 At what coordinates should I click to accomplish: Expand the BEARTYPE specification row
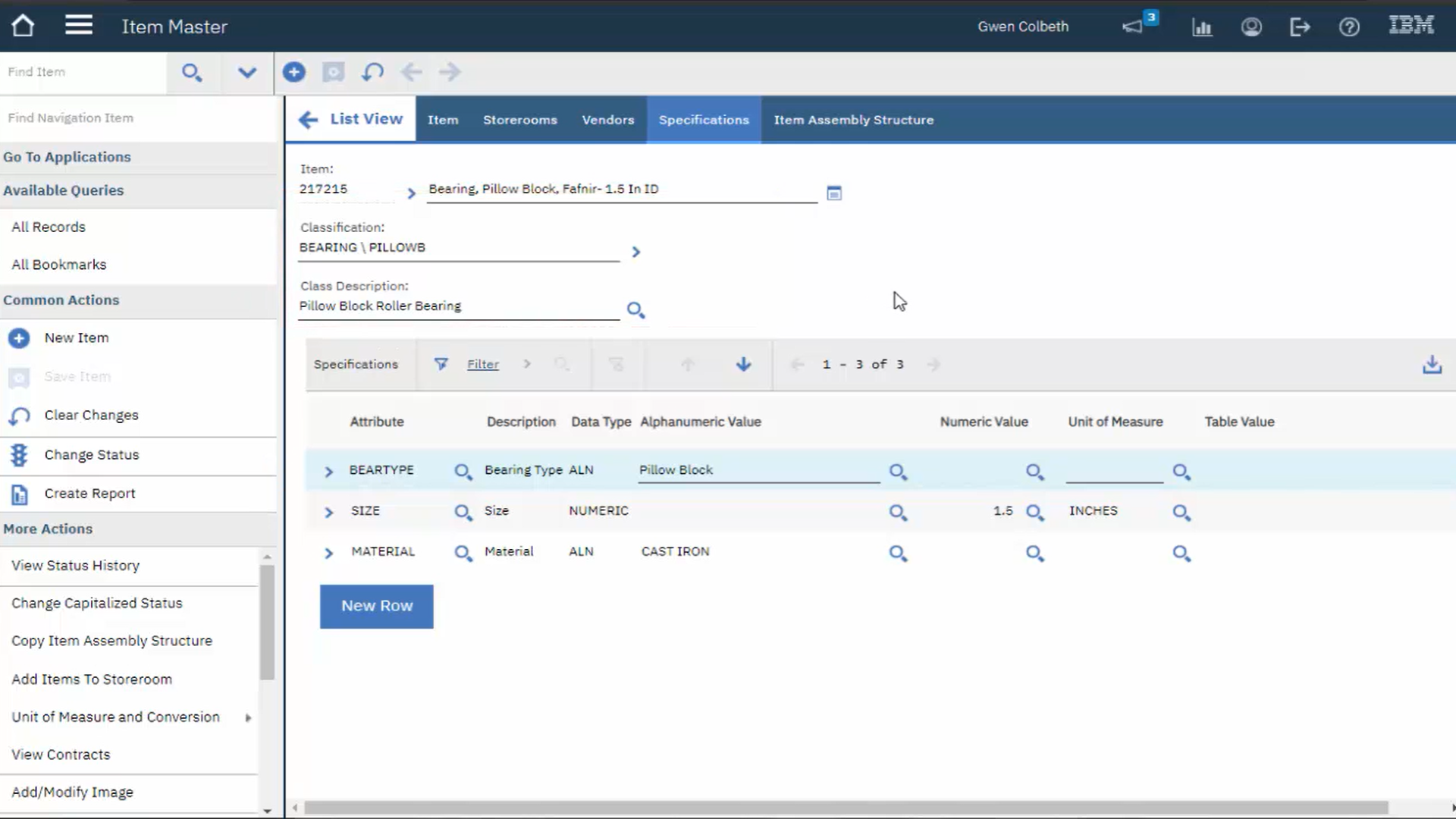(328, 471)
